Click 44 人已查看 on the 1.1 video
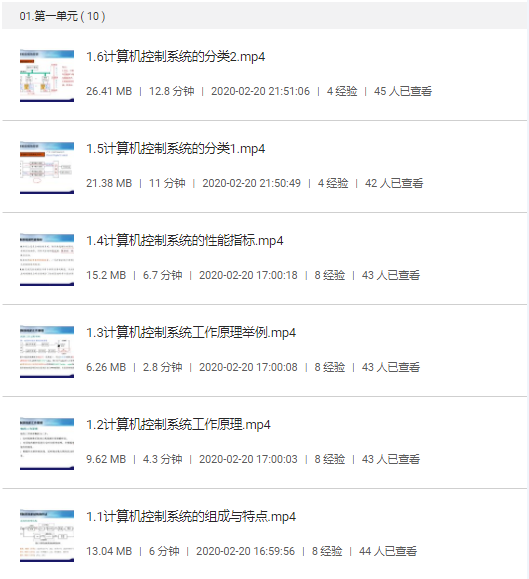 tap(388, 551)
